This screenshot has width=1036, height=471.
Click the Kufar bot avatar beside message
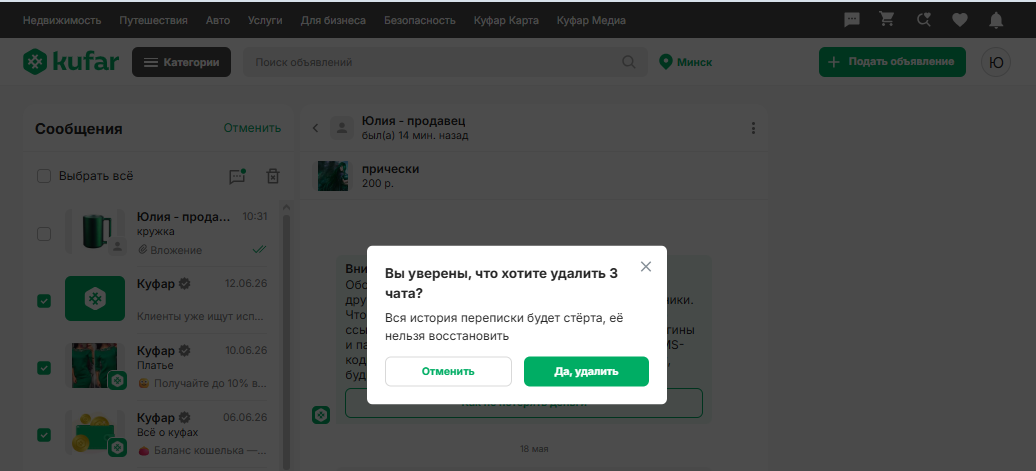(321, 415)
